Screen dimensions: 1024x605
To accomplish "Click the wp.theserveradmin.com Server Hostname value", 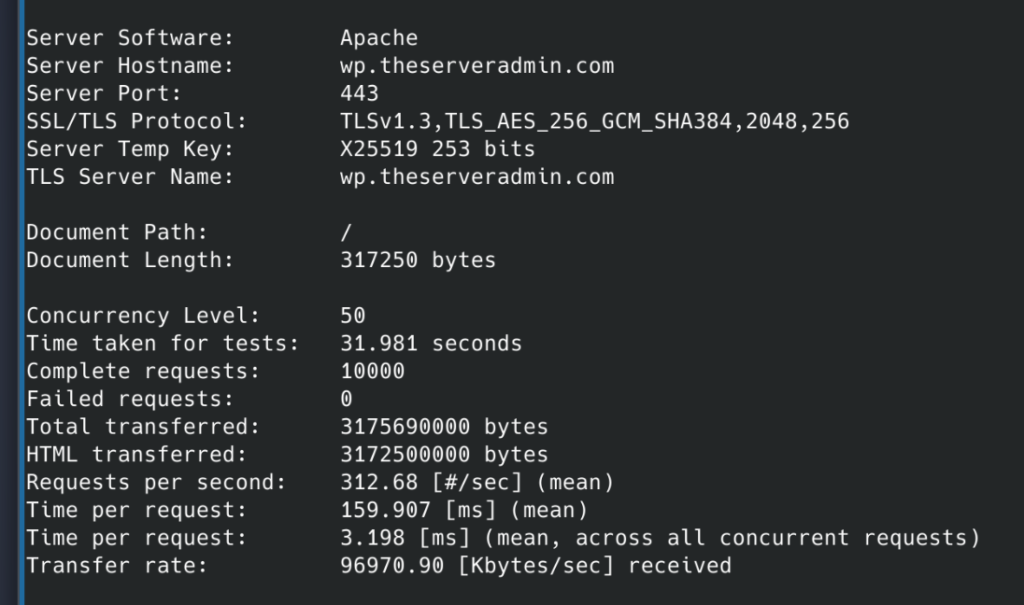I will (476, 66).
